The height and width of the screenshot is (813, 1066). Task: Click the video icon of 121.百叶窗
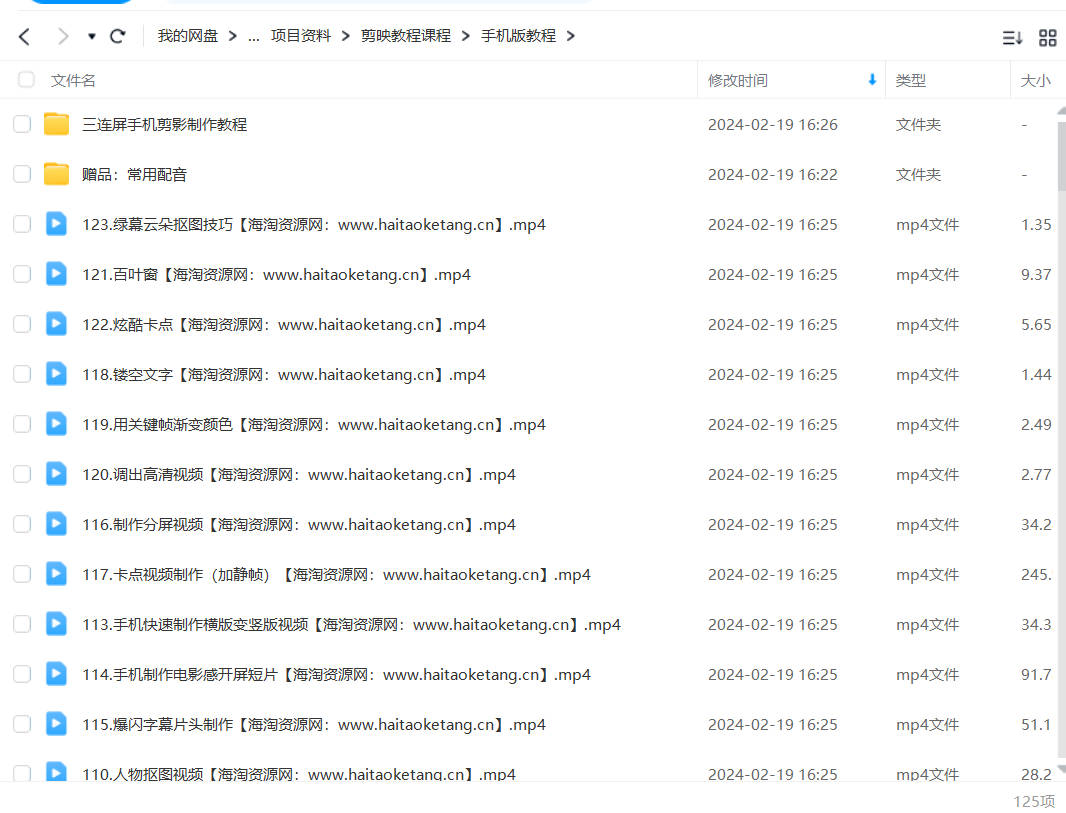(56, 274)
